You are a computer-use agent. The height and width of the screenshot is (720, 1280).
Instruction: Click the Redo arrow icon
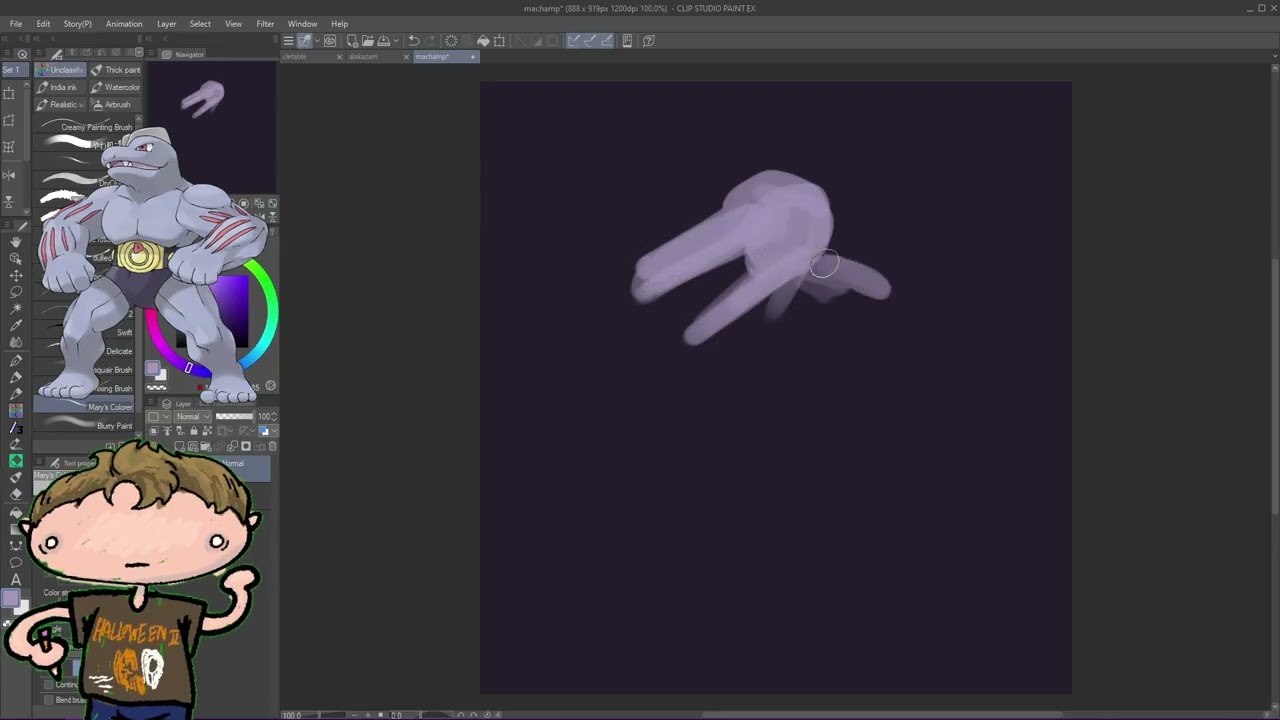(430, 41)
